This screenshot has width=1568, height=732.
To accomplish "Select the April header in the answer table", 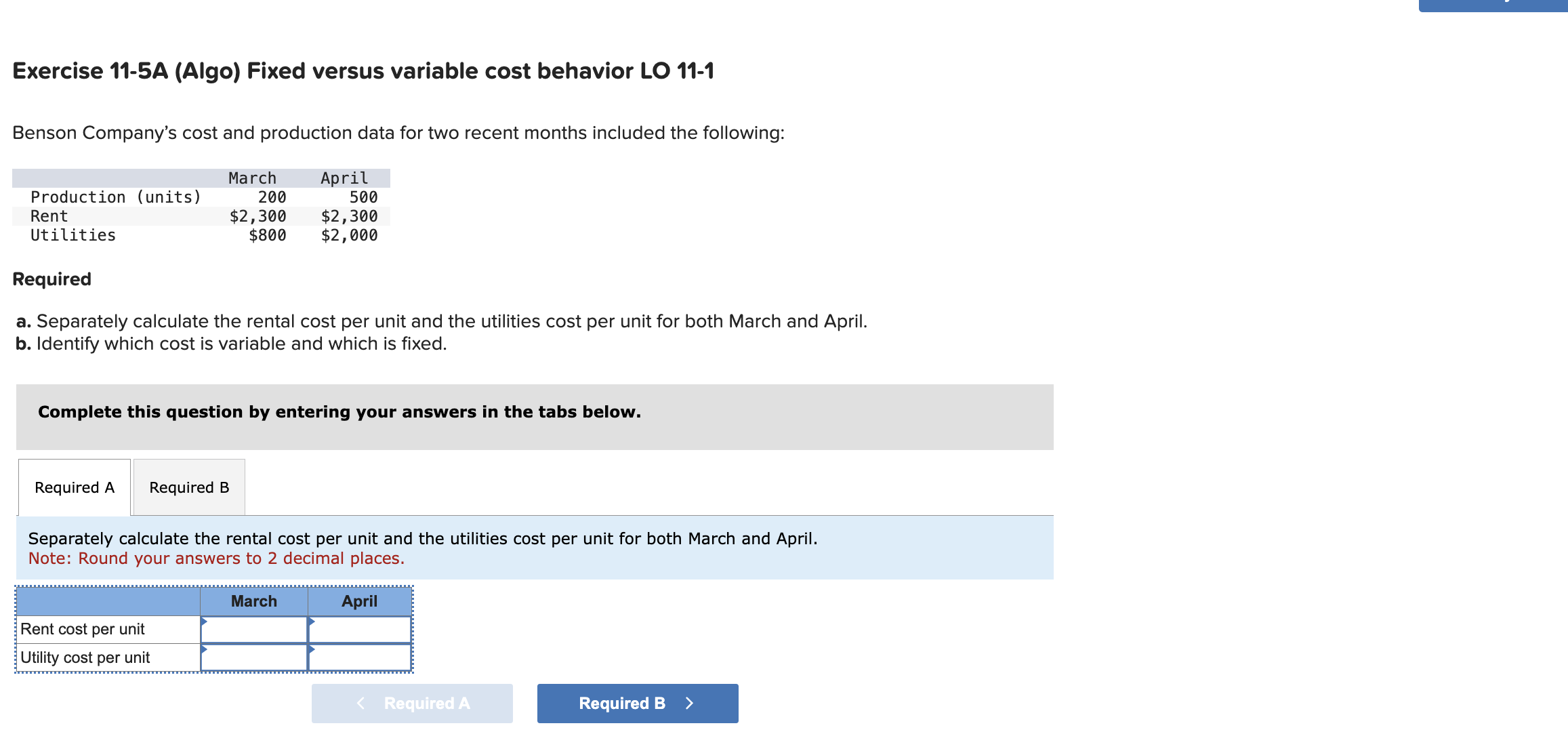I will coord(360,601).
